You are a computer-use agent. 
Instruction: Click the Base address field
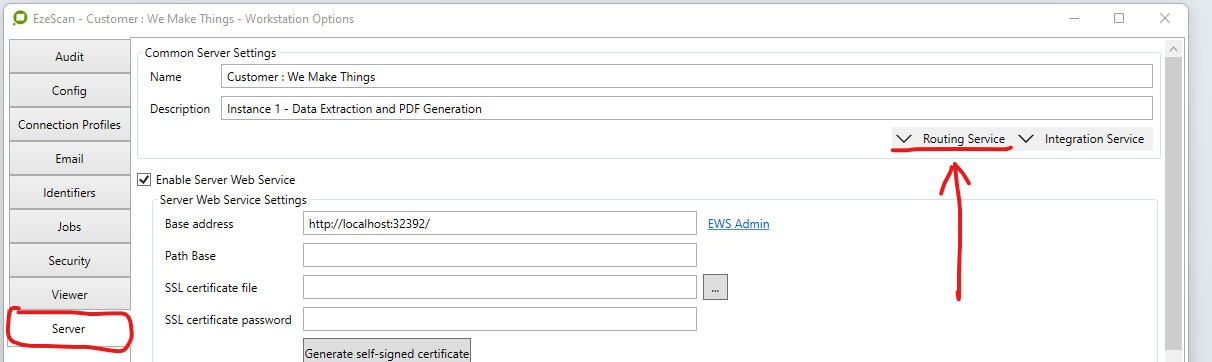point(499,224)
